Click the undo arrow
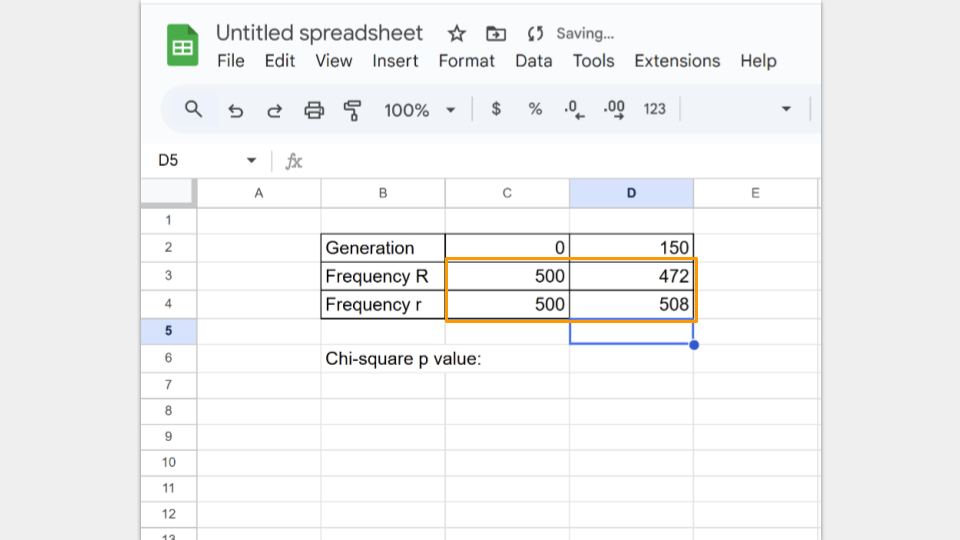 (236, 110)
